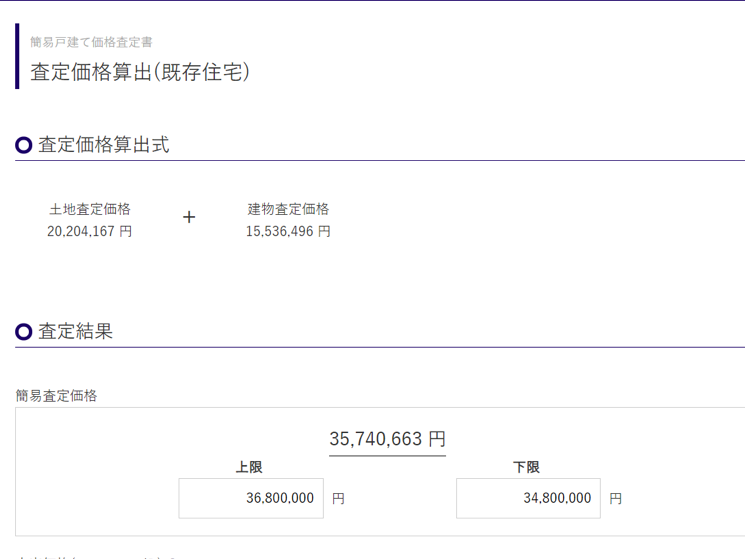Screen dimensions: 745x559
Task: Select the 簡易戸建て価格査定書 breadcrumb text
Action: point(91,42)
